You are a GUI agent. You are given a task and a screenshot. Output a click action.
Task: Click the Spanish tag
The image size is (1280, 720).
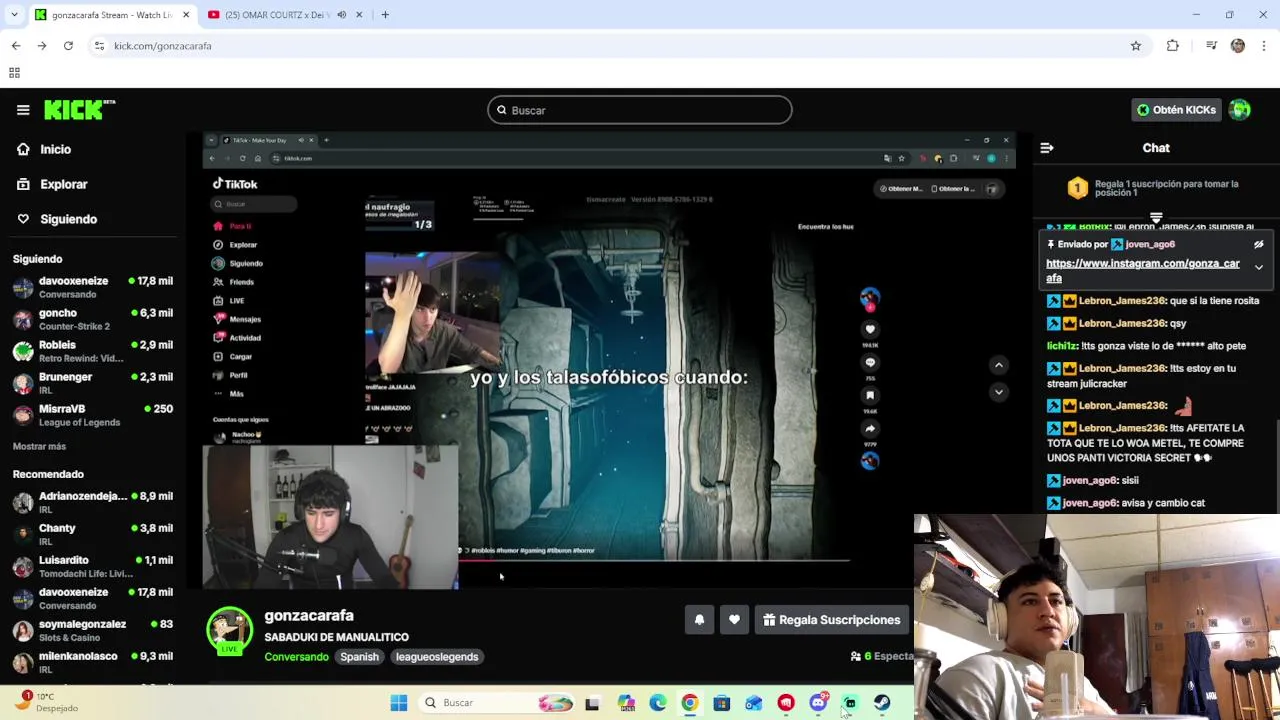click(x=359, y=657)
